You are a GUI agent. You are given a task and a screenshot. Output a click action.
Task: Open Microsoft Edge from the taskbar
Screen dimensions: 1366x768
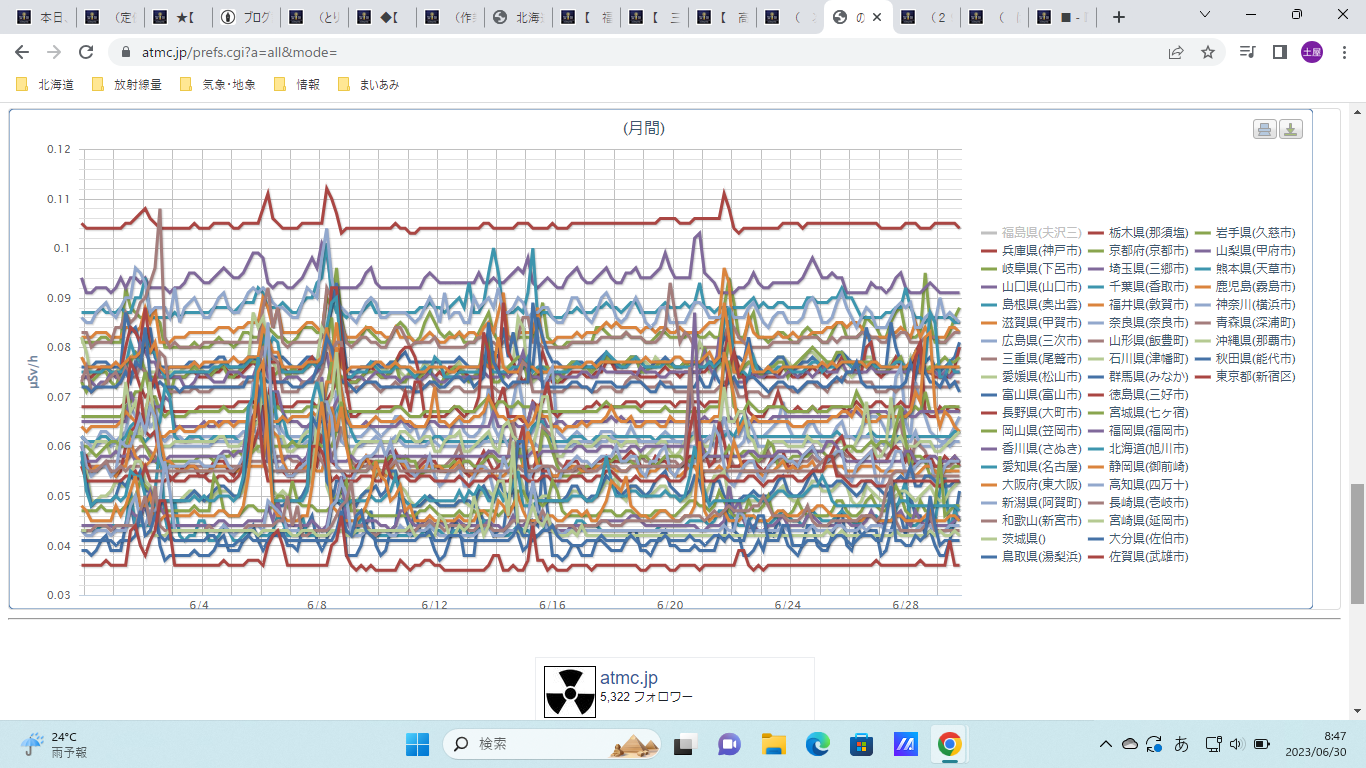817,744
